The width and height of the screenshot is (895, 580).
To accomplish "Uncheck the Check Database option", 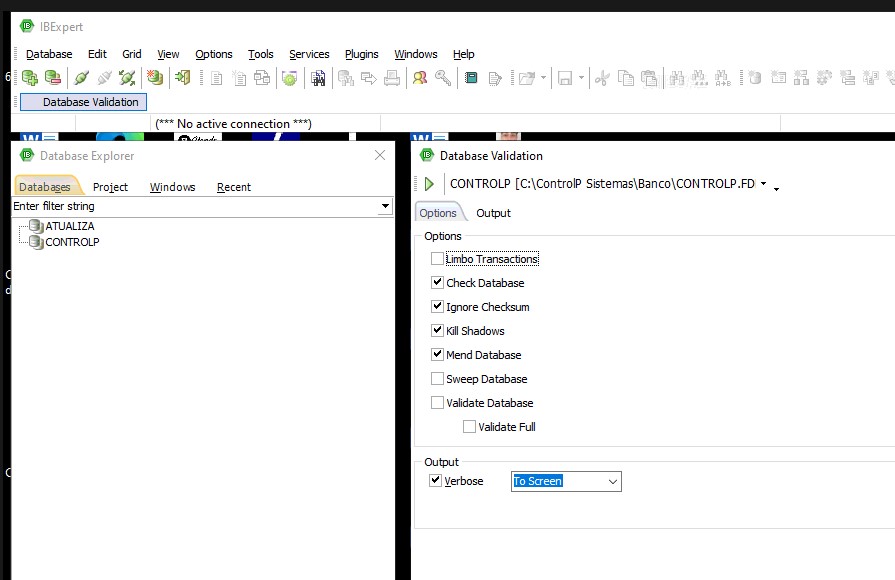I will click(x=437, y=283).
